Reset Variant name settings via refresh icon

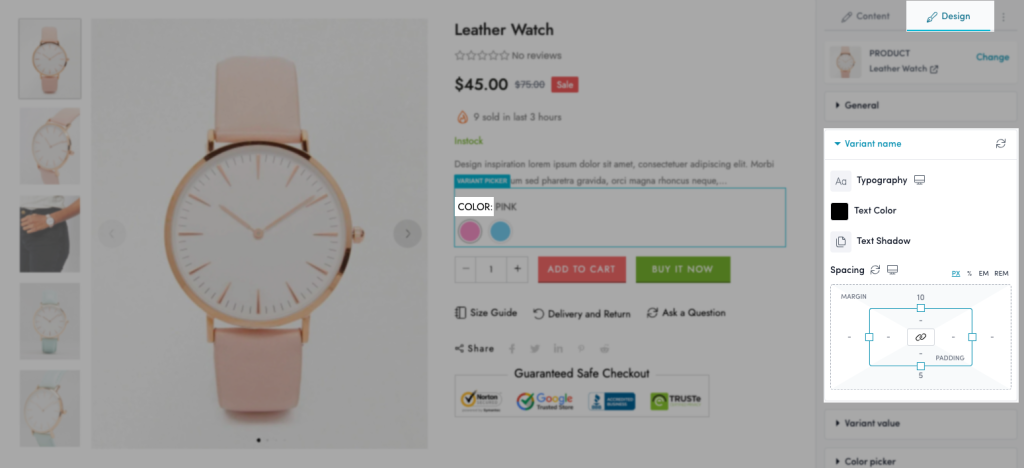pos(1000,144)
